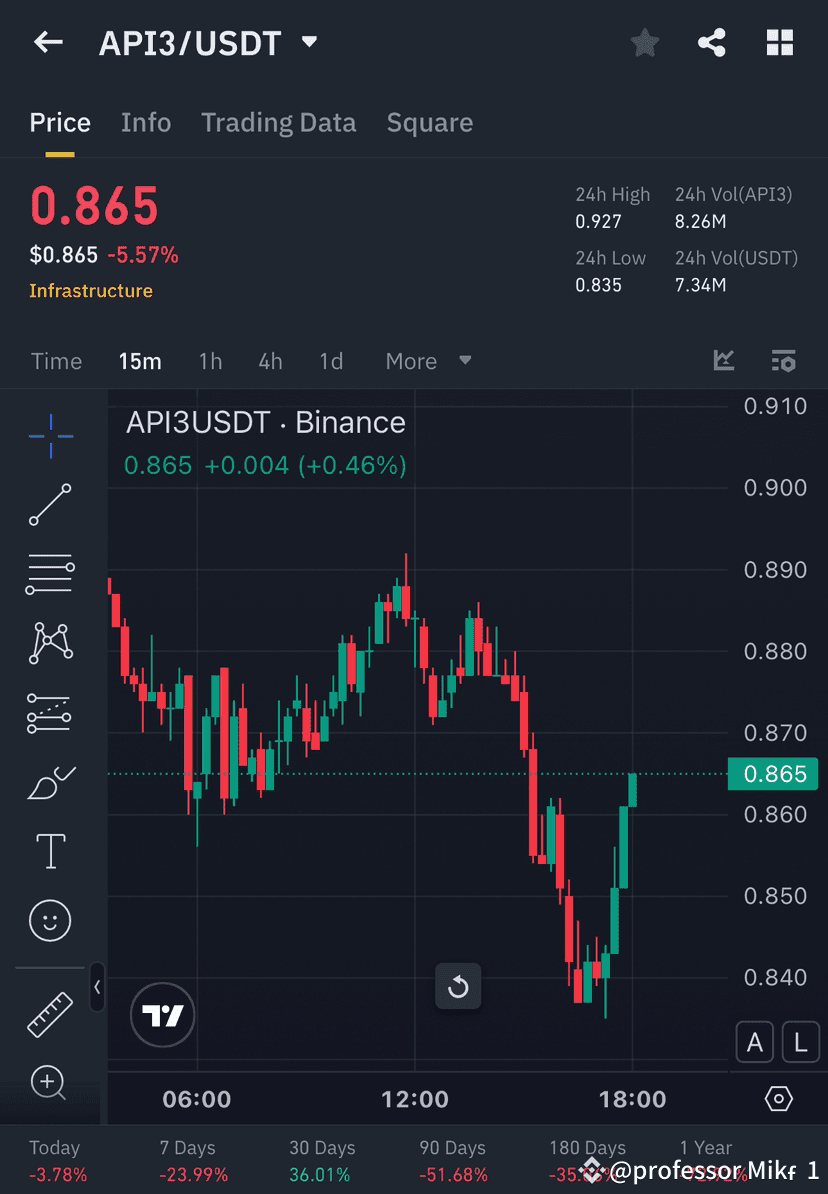The width and height of the screenshot is (828, 1194).
Task: Open the horizontal lines drawing tool
Action: (50, 574)
